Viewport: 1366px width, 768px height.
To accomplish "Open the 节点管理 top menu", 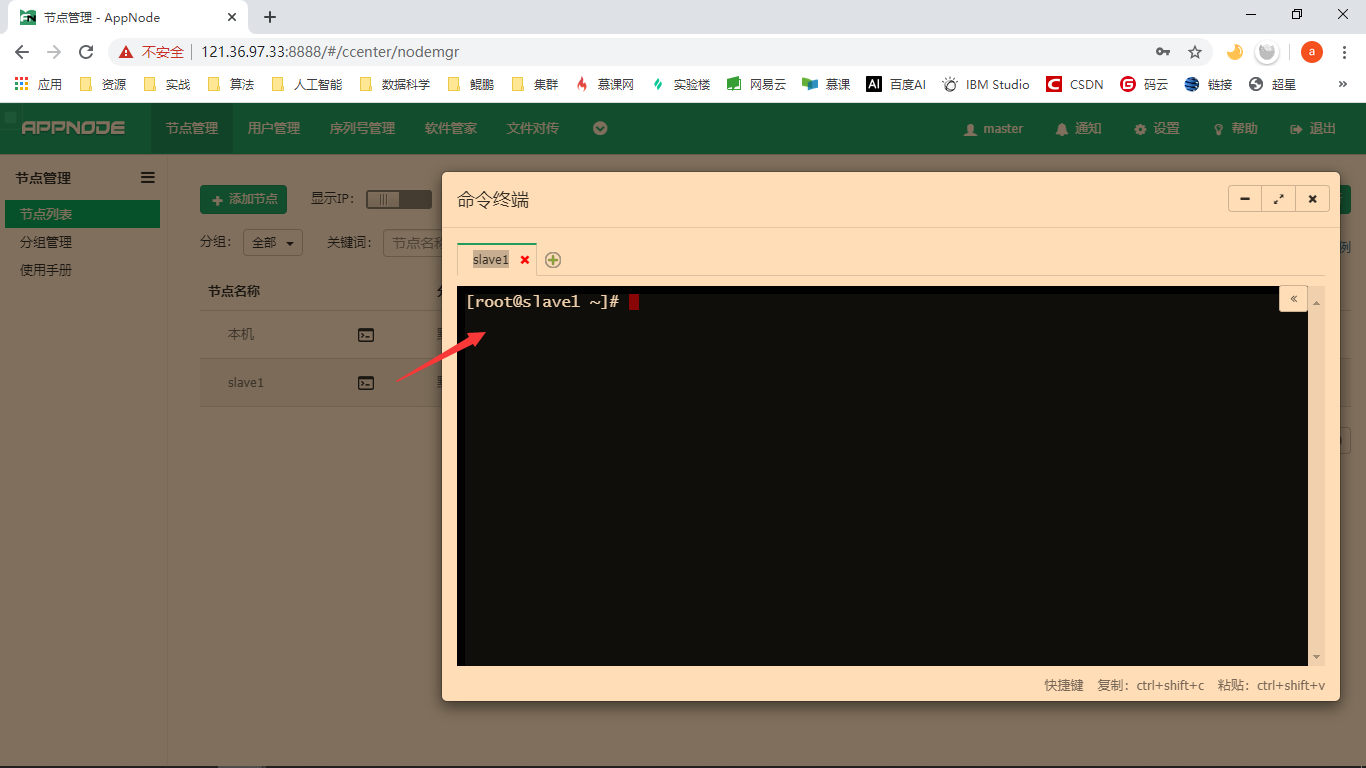I will tap(192, 128).
